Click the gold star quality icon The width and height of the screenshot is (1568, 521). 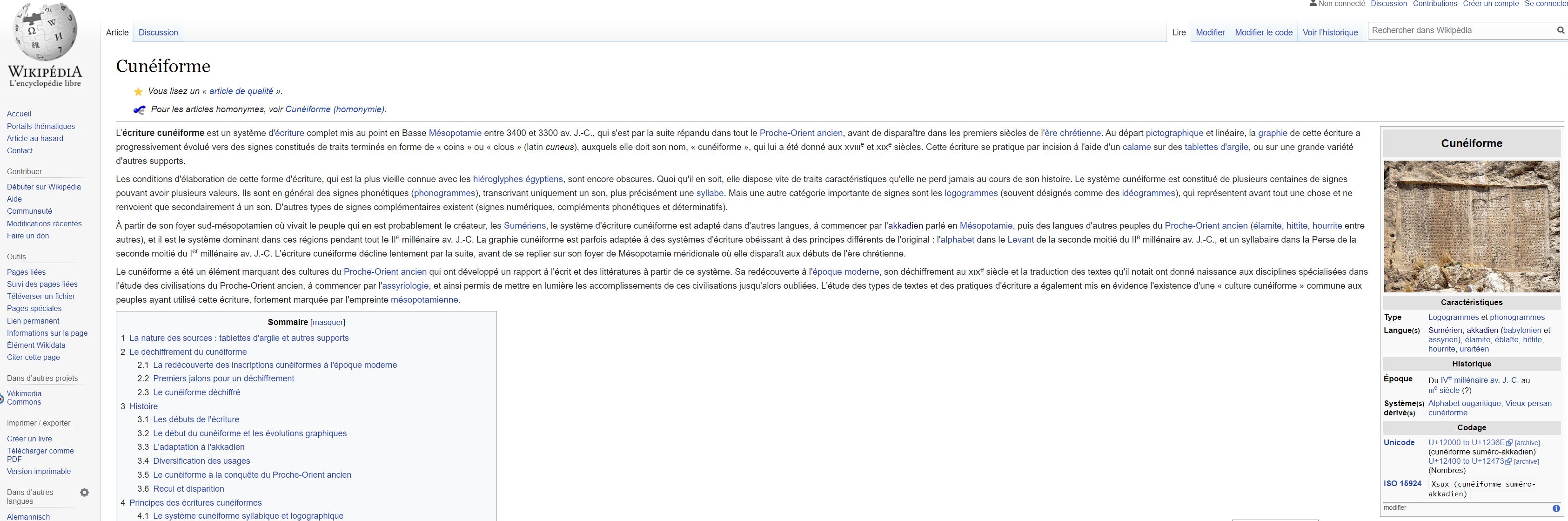coord(138,91)
